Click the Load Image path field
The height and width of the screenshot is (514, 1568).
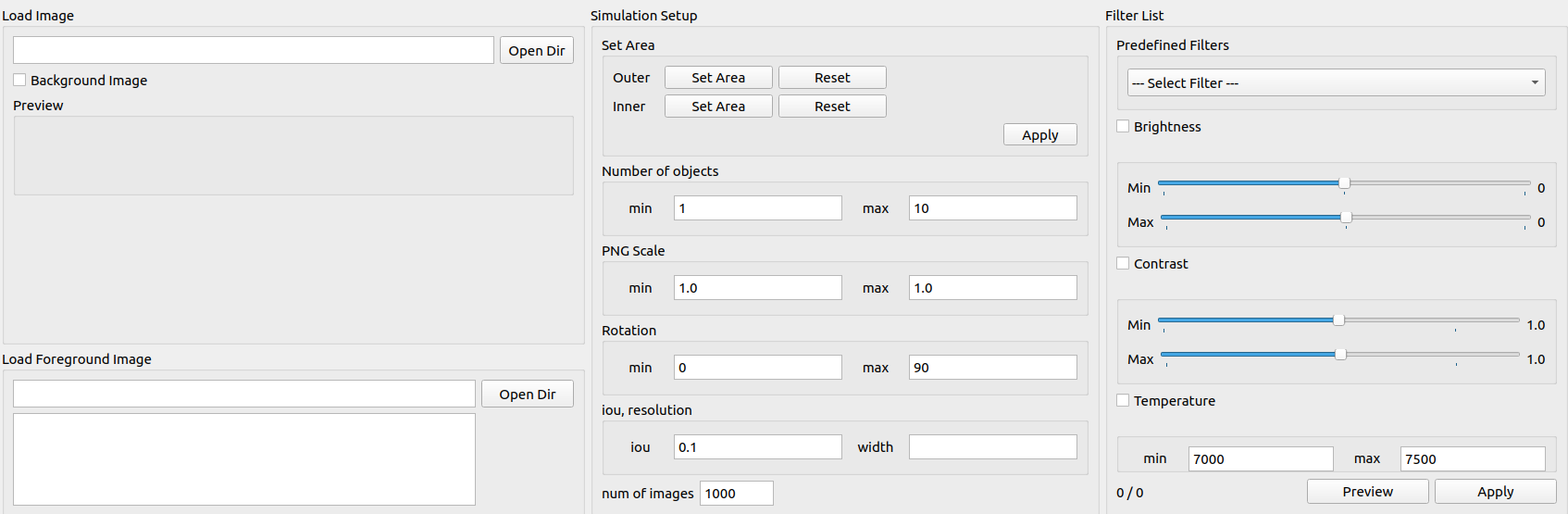(x=254, y=50)
